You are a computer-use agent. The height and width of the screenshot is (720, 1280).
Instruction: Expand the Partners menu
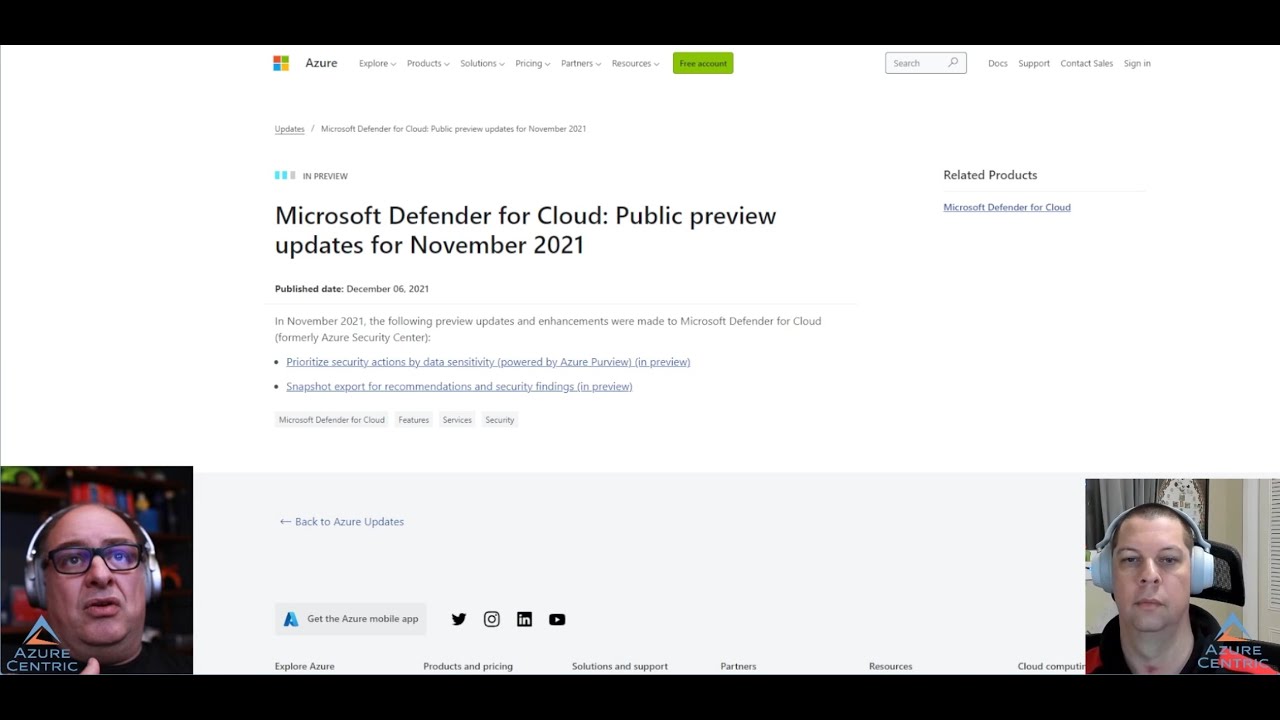(x=581, y=63)
